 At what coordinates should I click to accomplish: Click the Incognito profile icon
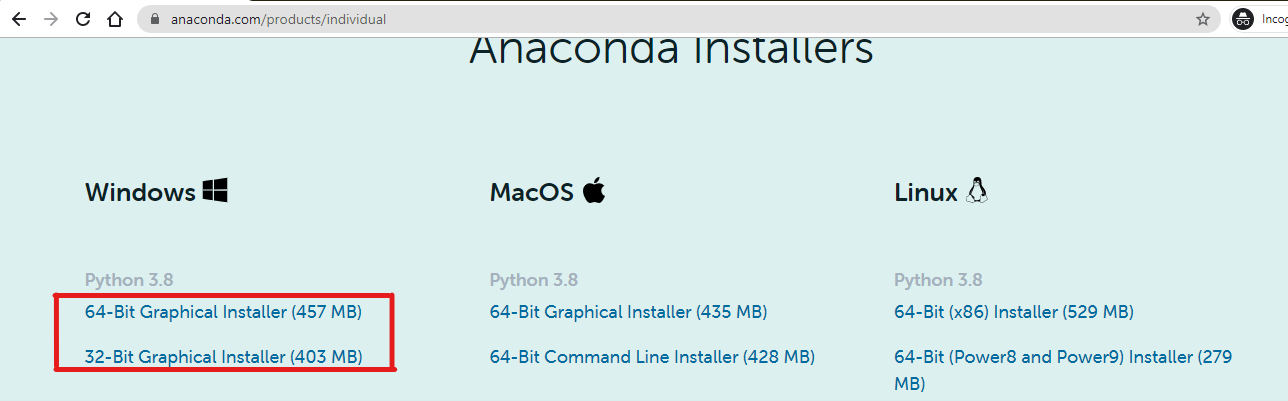pyautogui.click(x=1243, y=19)
